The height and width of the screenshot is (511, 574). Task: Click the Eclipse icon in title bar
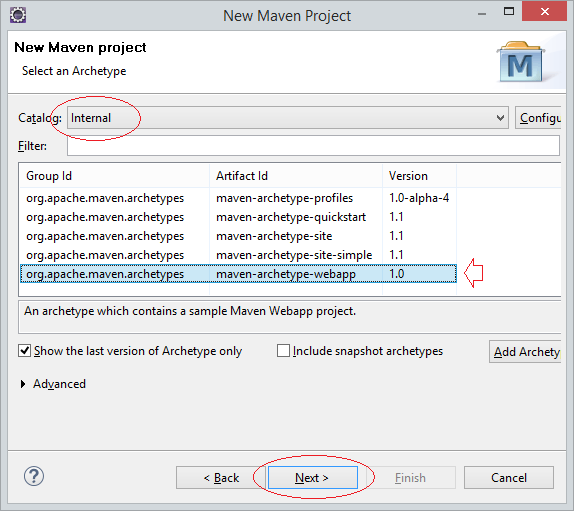click(x=18, y=15)
